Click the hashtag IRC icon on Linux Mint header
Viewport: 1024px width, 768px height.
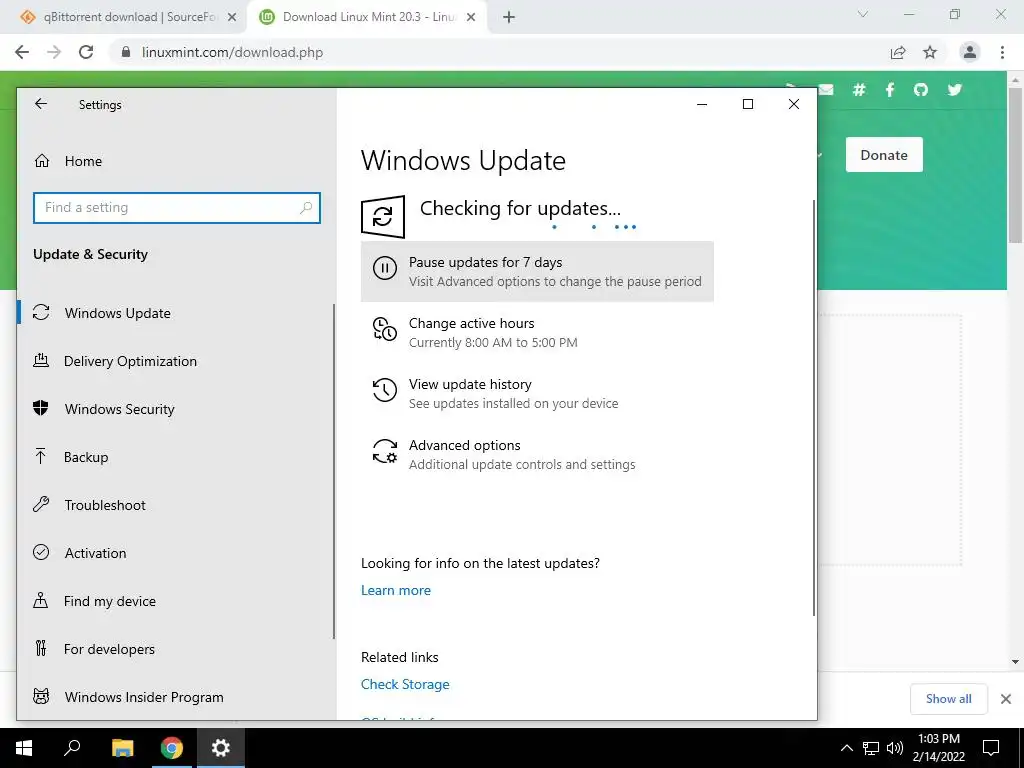click(x=859, y=89)
